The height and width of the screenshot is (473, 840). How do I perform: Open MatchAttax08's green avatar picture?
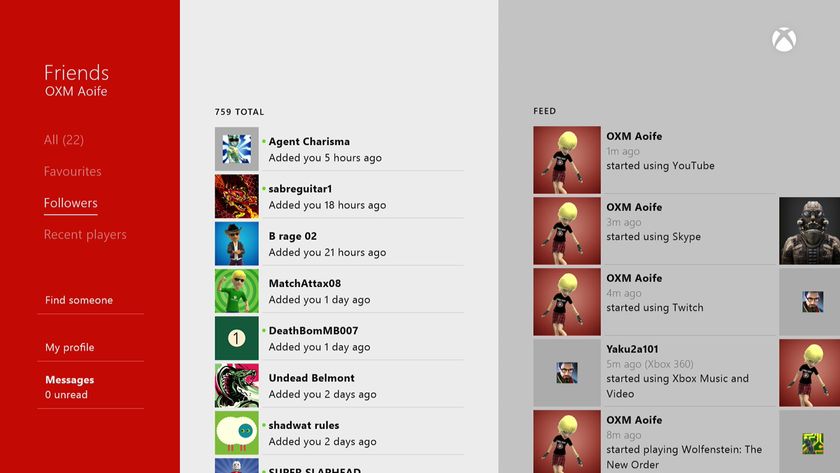click(237, 291)
